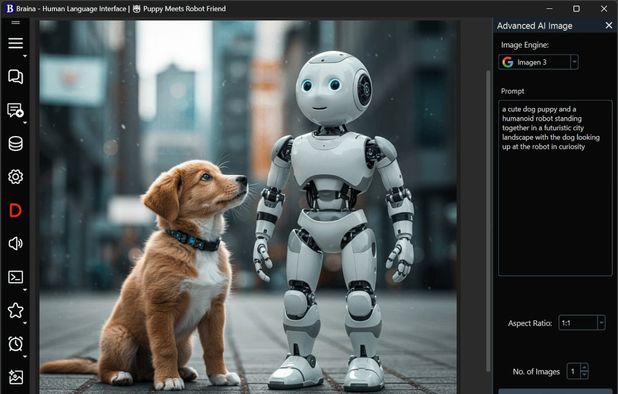The width and height of the screenshot is (618, 394).
Task: Click the Aspect Ratio label
Action: tap(530, 323)
